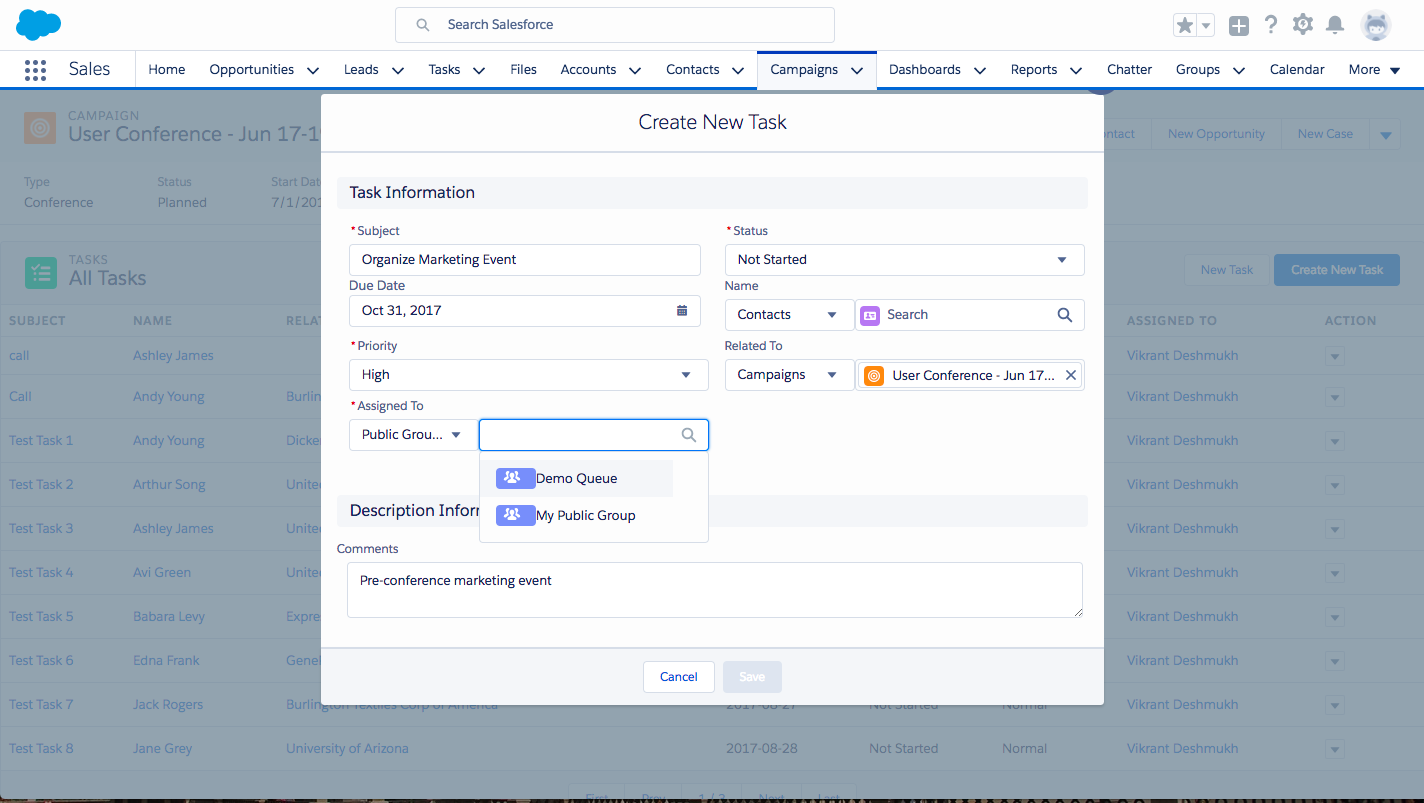
Task: Click the user avatar profile icon
Action: pos(1376,25)
